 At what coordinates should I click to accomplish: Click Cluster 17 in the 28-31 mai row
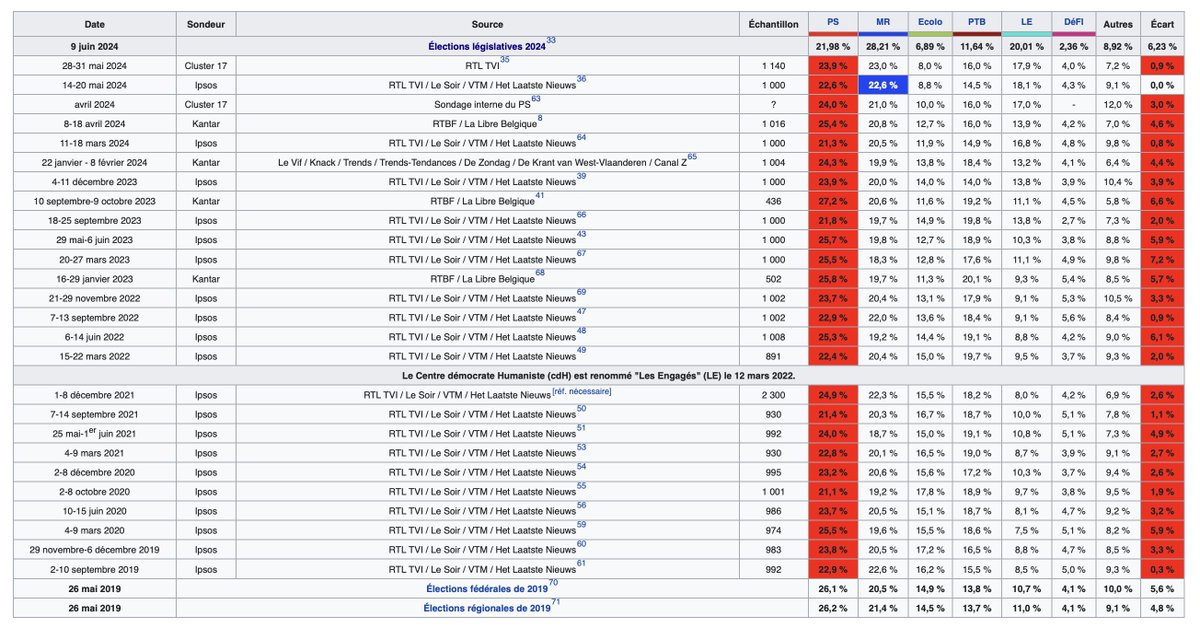[x=206, y=66]
